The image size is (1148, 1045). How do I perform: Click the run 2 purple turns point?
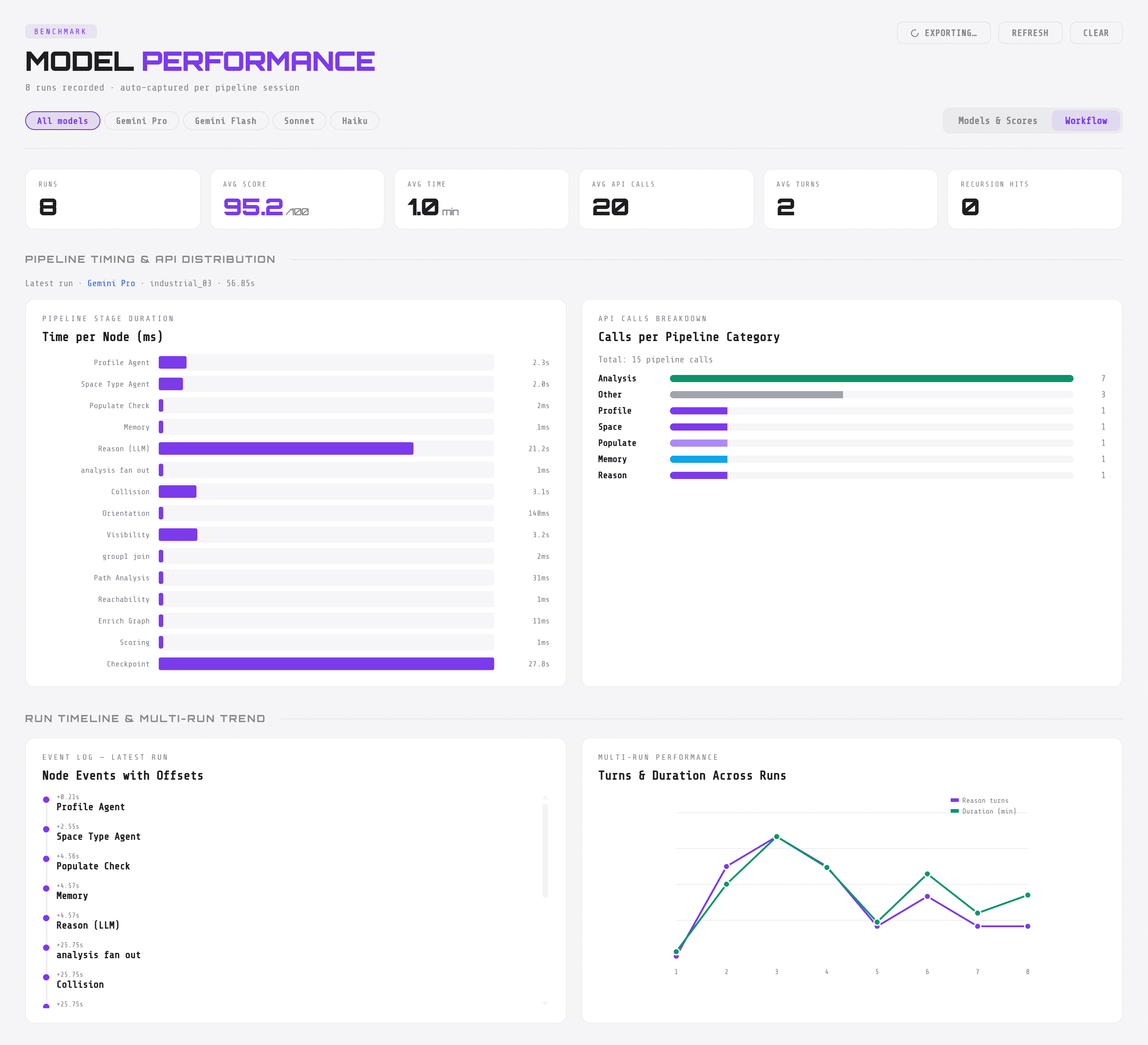coord(726,866)
